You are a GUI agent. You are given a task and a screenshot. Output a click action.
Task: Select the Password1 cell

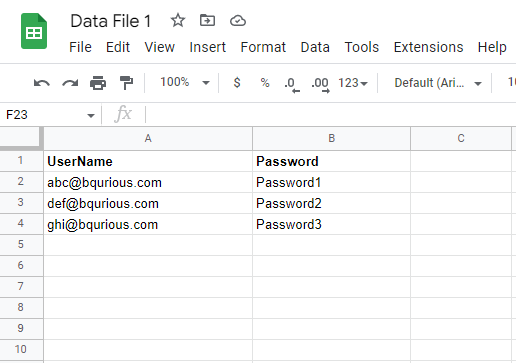(331, 182)
